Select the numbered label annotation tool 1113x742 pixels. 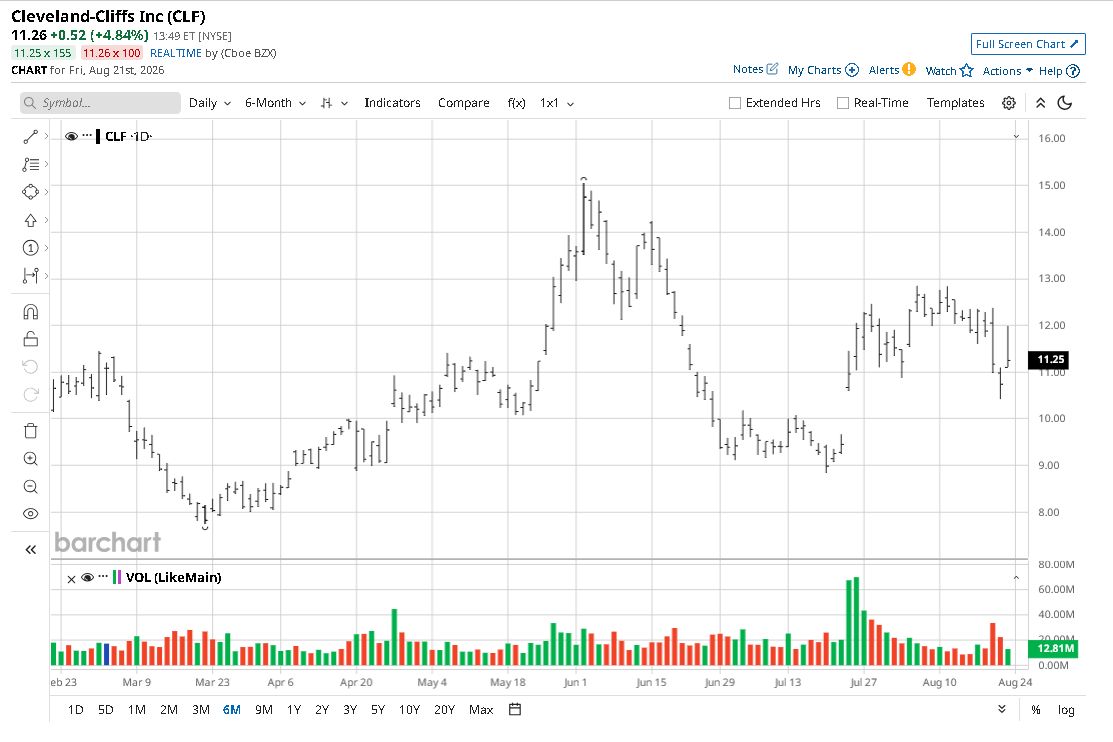click(x=31, y=248)
